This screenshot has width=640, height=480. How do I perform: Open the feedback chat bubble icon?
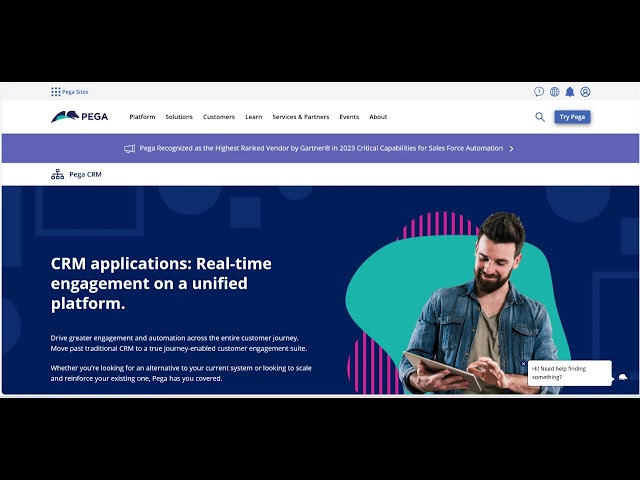[539, 92]
